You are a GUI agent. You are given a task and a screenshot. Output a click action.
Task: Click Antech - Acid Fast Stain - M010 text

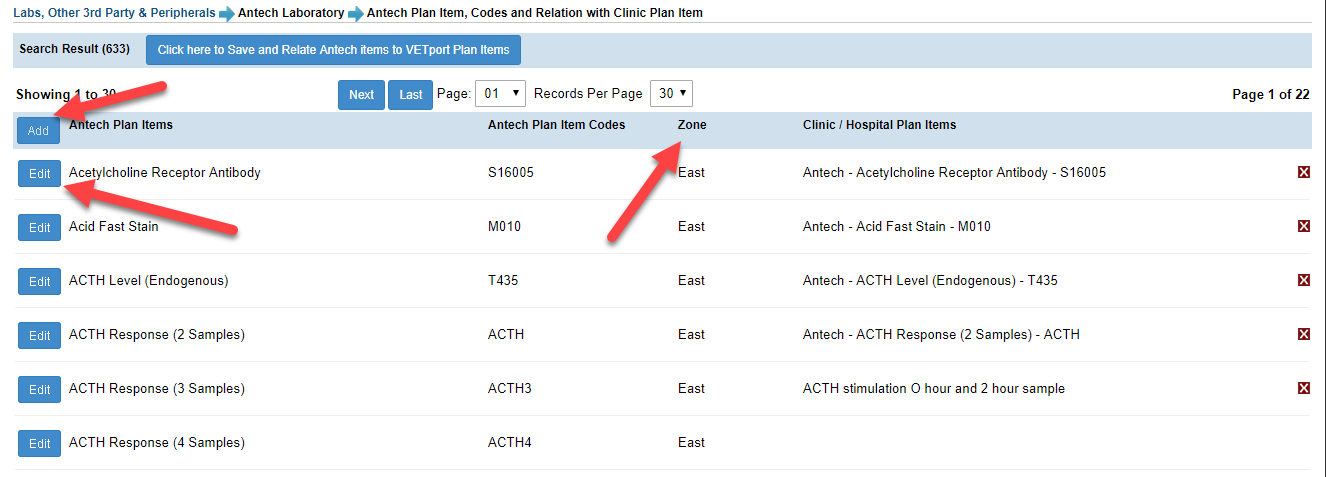point(897,226)
